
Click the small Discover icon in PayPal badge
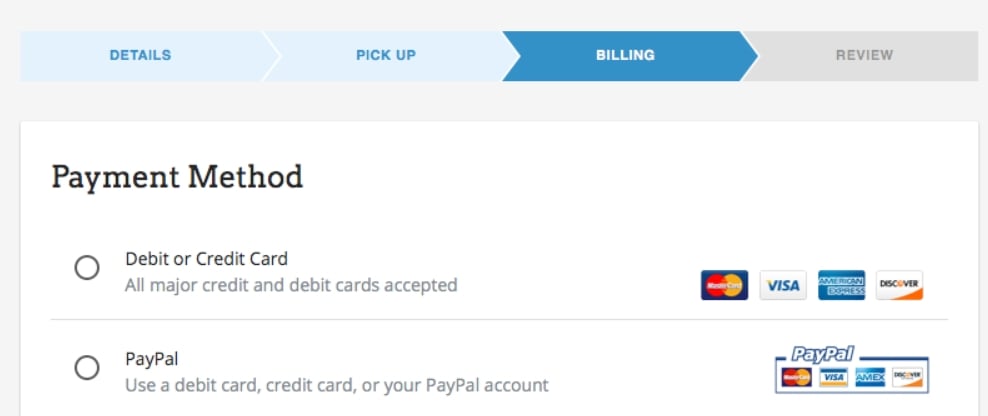point(907,377)
